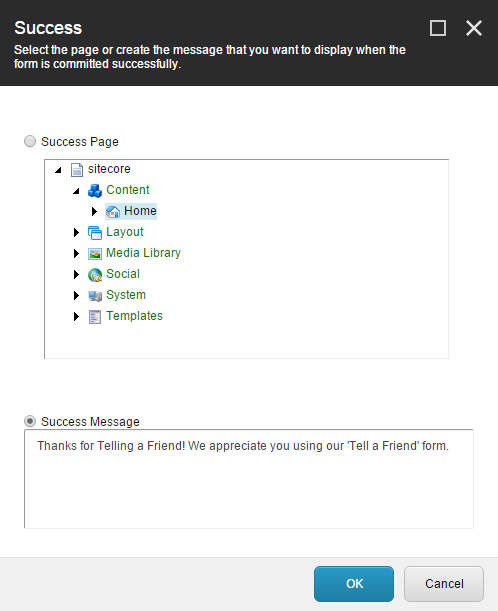Click the Home house icon
This screenshot has height=611, width=498.
pyautogui.click(x=113, y=212)
